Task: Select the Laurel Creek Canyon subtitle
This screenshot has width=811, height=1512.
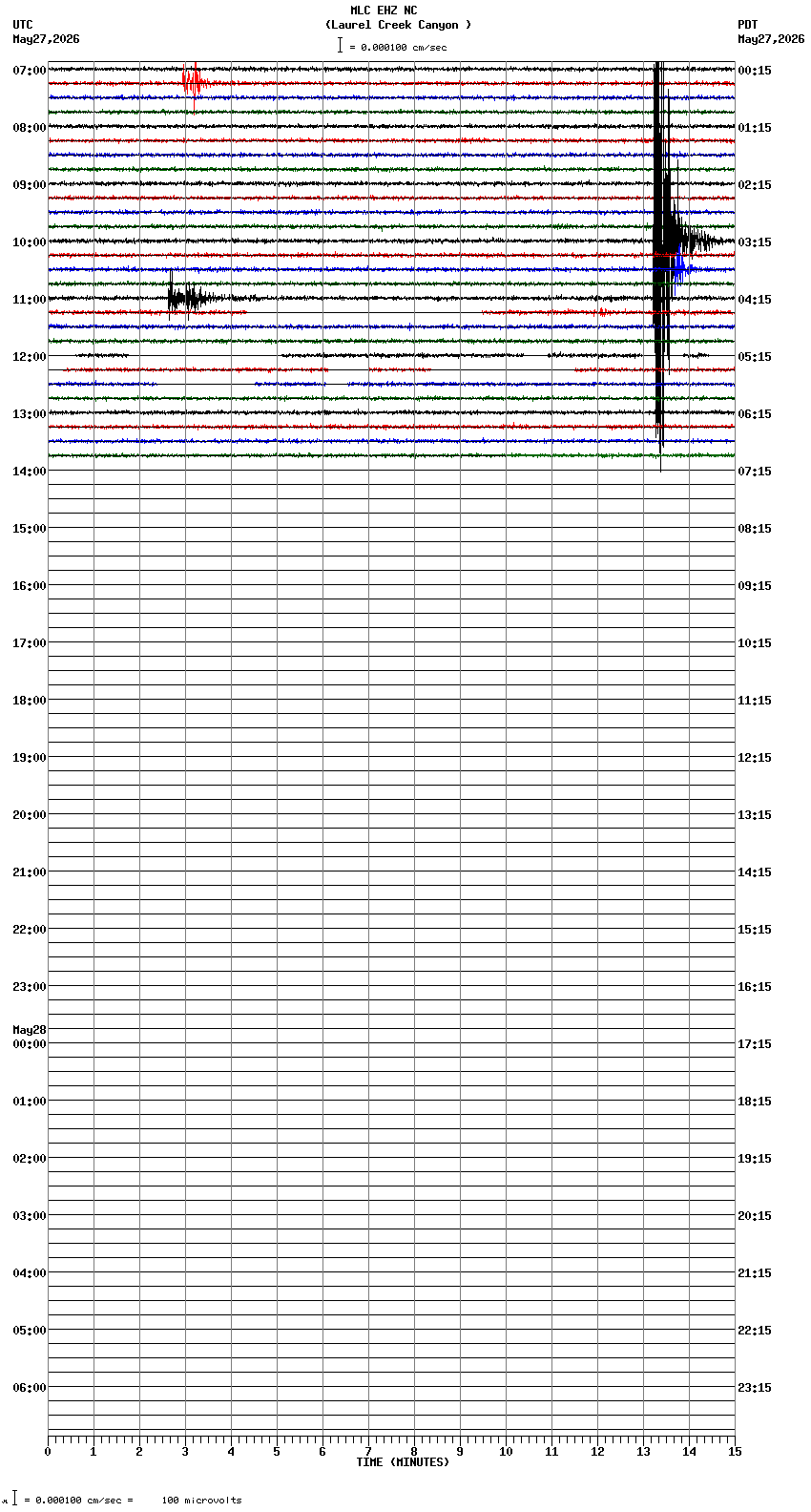Action: tap(398, 25)
